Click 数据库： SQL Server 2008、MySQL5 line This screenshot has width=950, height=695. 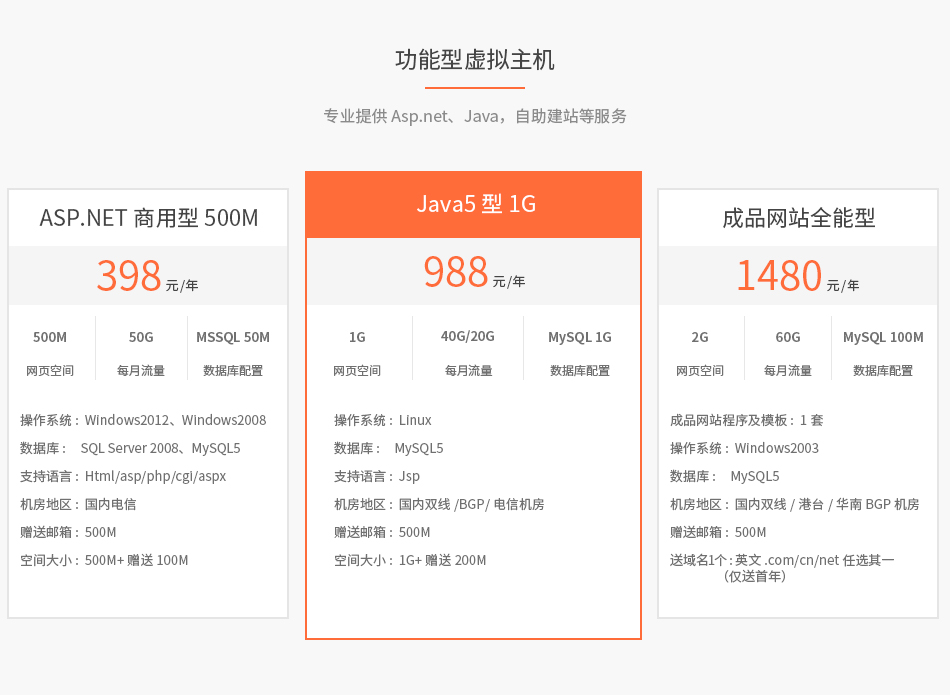point(130,448)
